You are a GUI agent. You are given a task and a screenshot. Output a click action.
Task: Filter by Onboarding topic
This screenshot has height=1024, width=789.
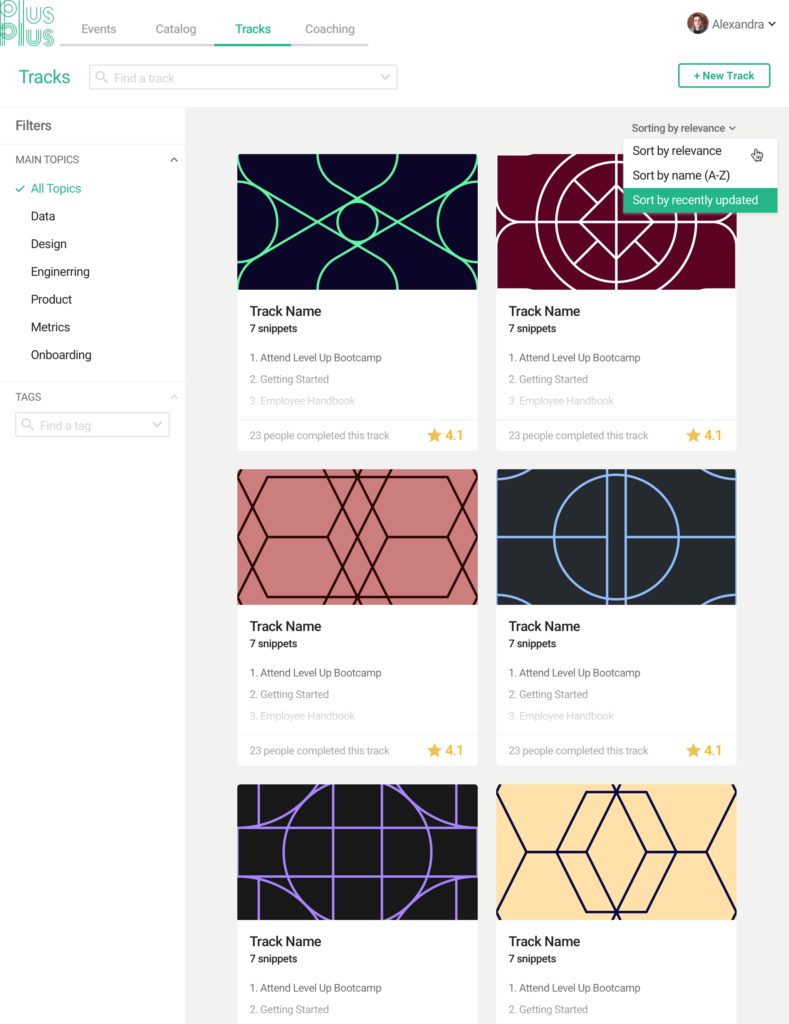[61, 355]
